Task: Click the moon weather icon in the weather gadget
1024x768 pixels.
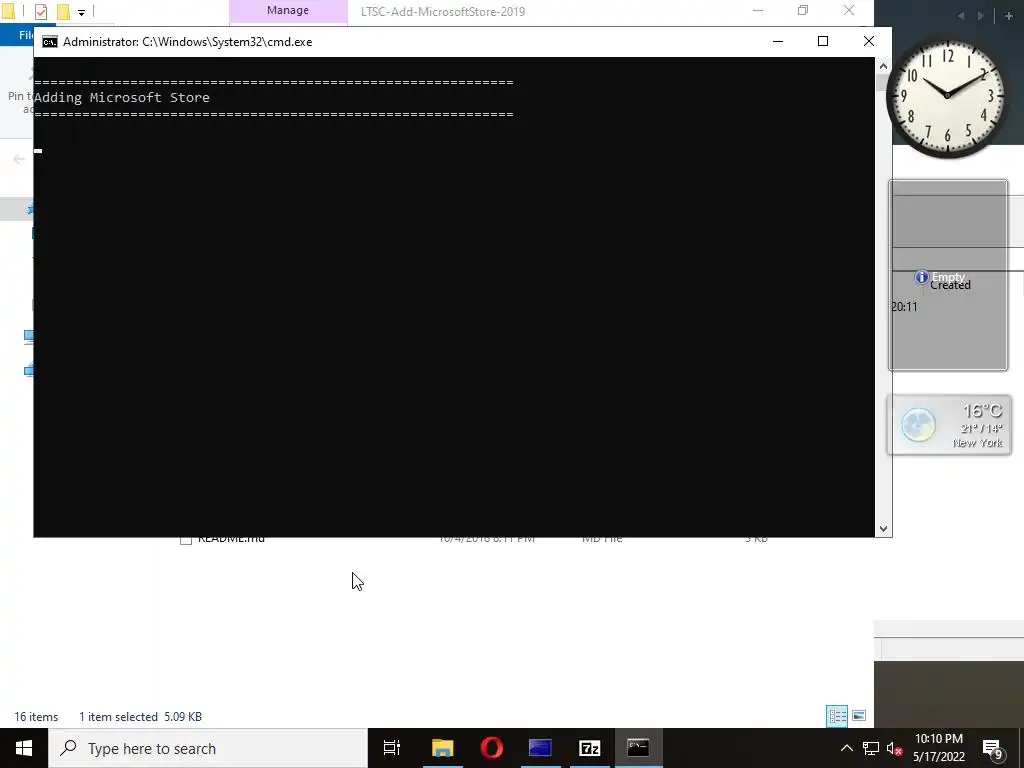Action: 919,425
